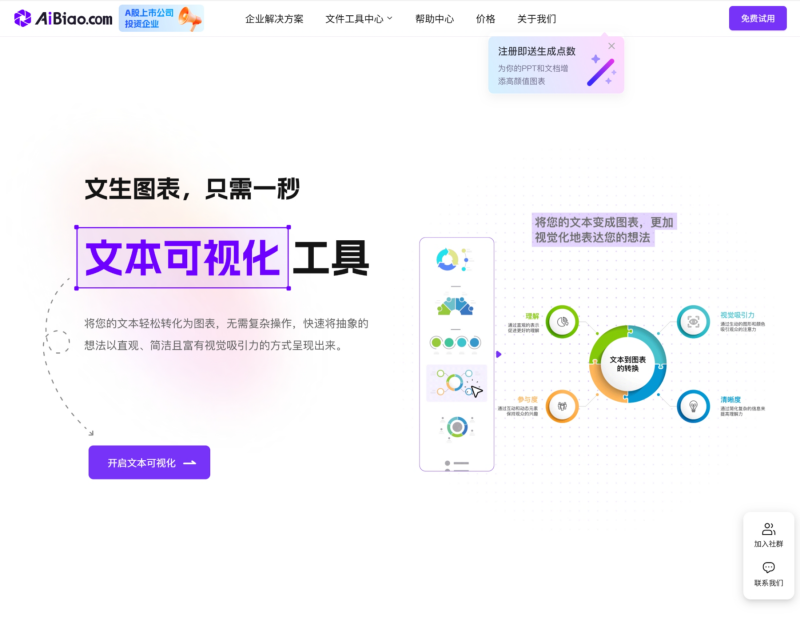Click the green pie chart icon for 理解
This screenshot has height=617, width=800.
pos(562,322)
